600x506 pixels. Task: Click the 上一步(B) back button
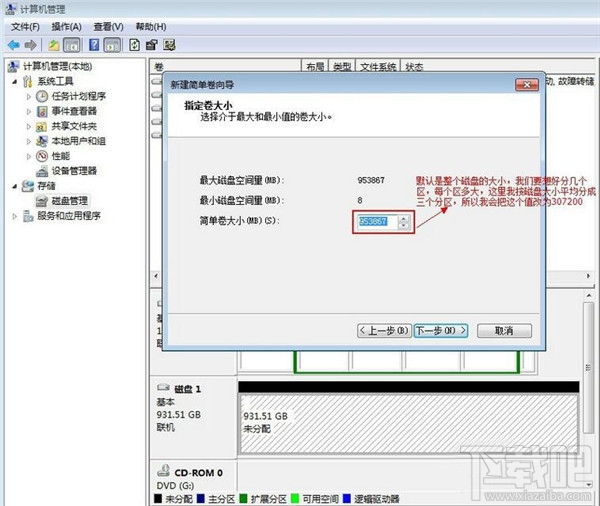point(384,331)
